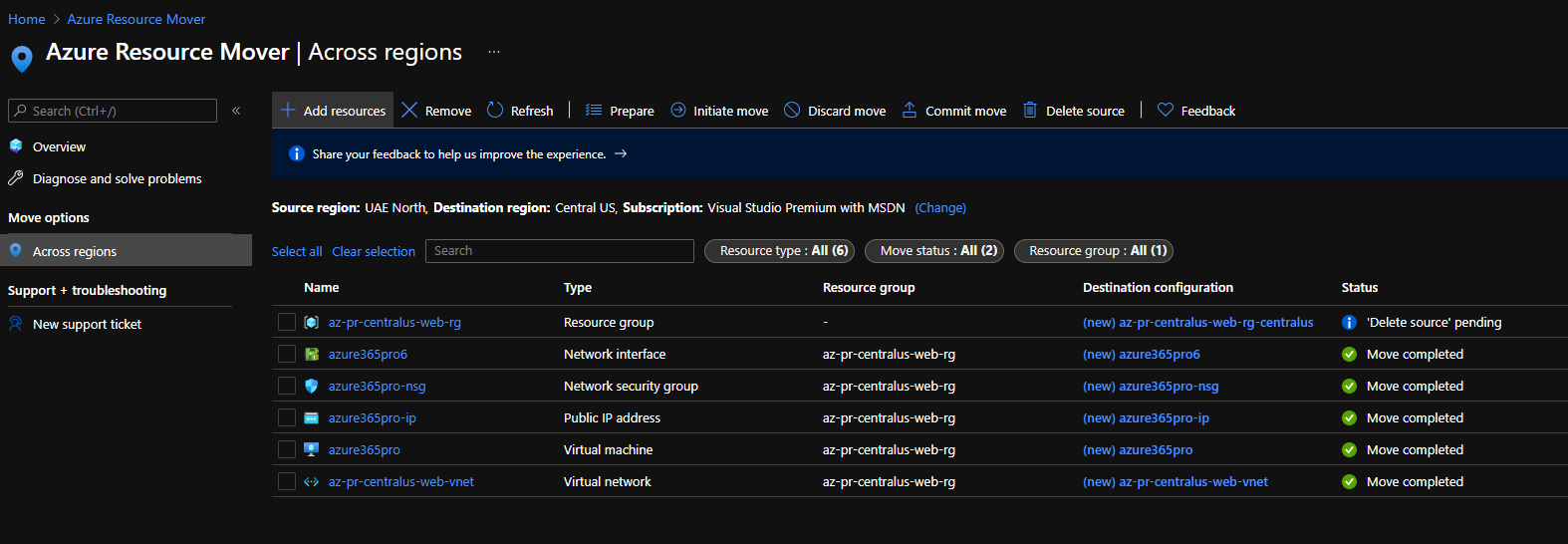The image size is (1568, 544).
Task: Click Share your feedback banner text
Action: pos(459,154)
